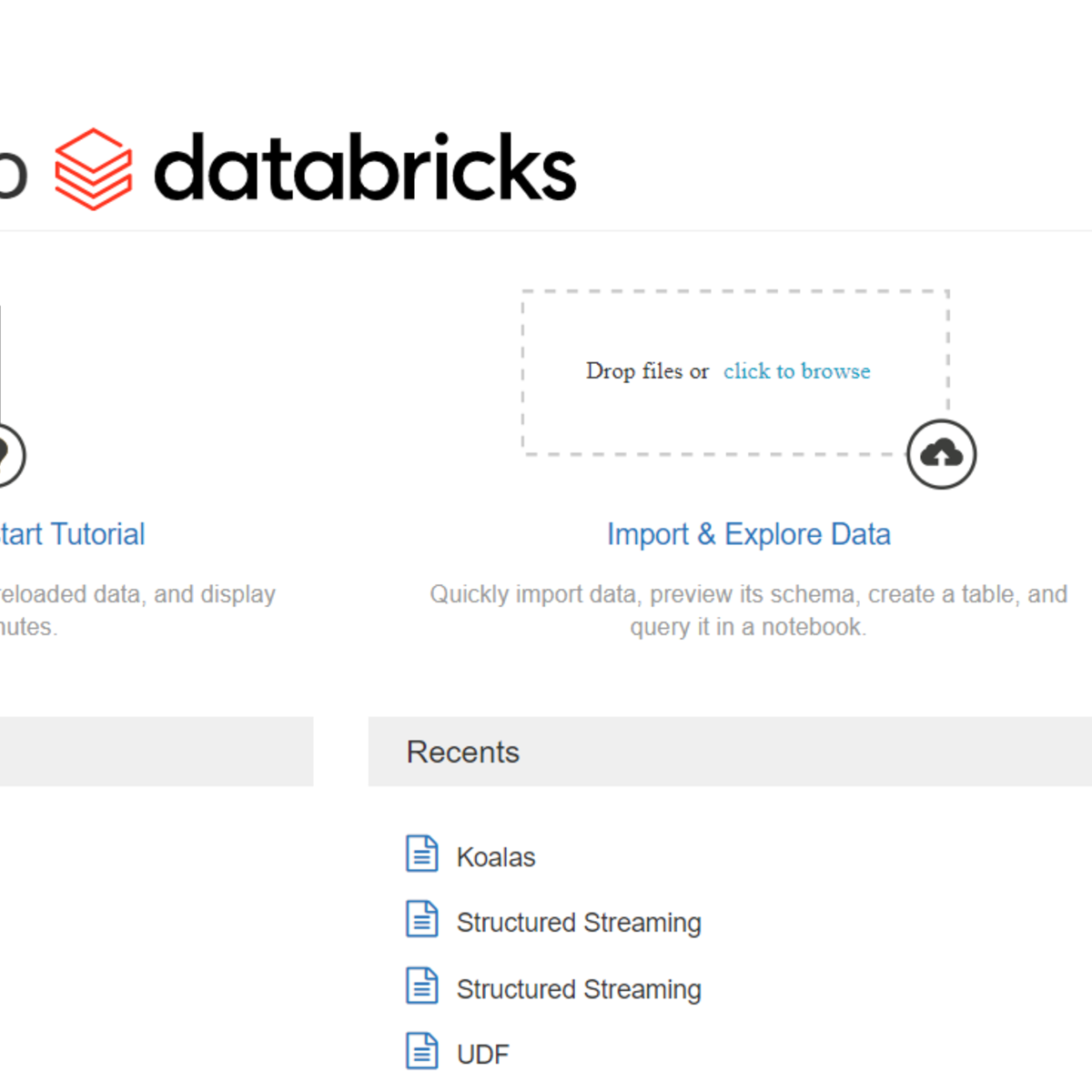
Task: Click the first Structured Streaming document icon
Action: point(421,920)
